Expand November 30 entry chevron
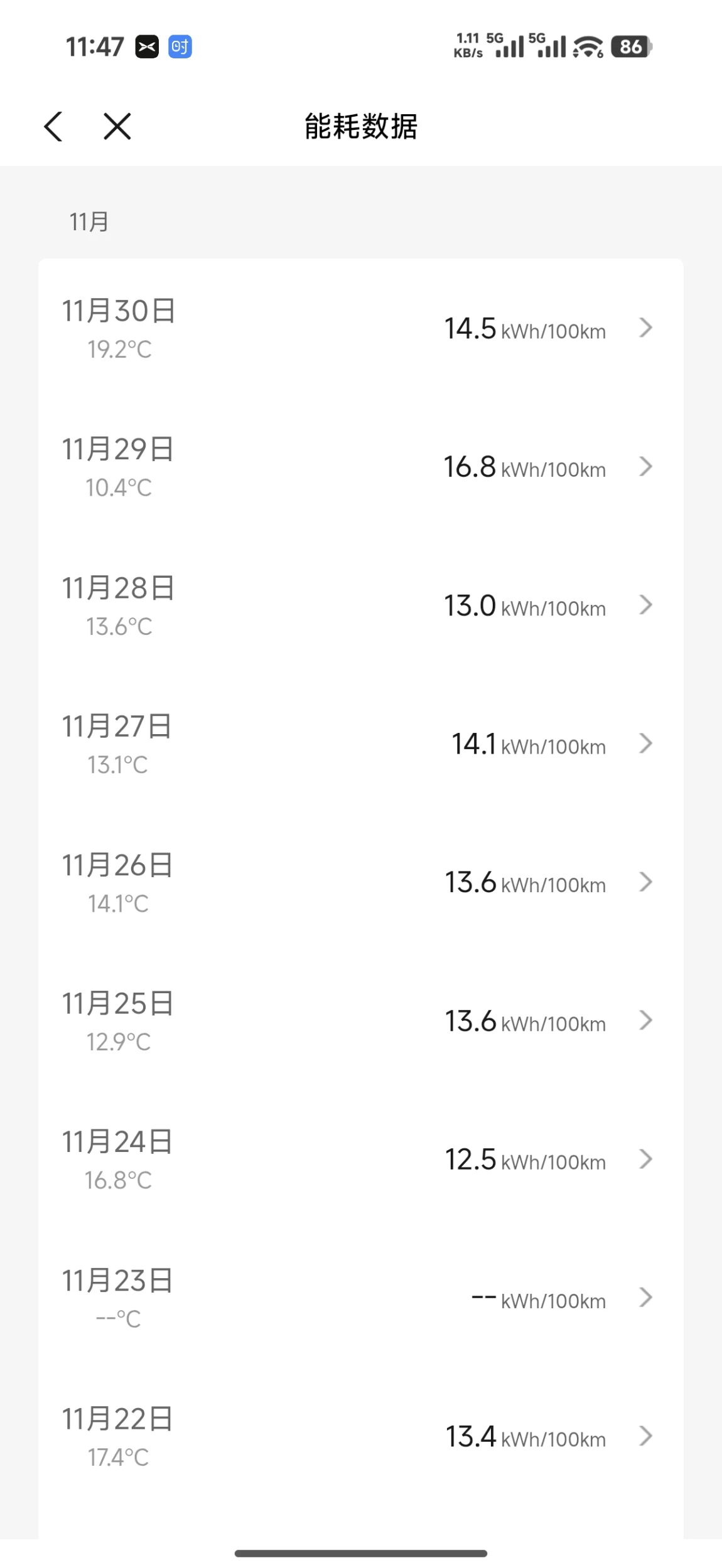 pos(645,328)
